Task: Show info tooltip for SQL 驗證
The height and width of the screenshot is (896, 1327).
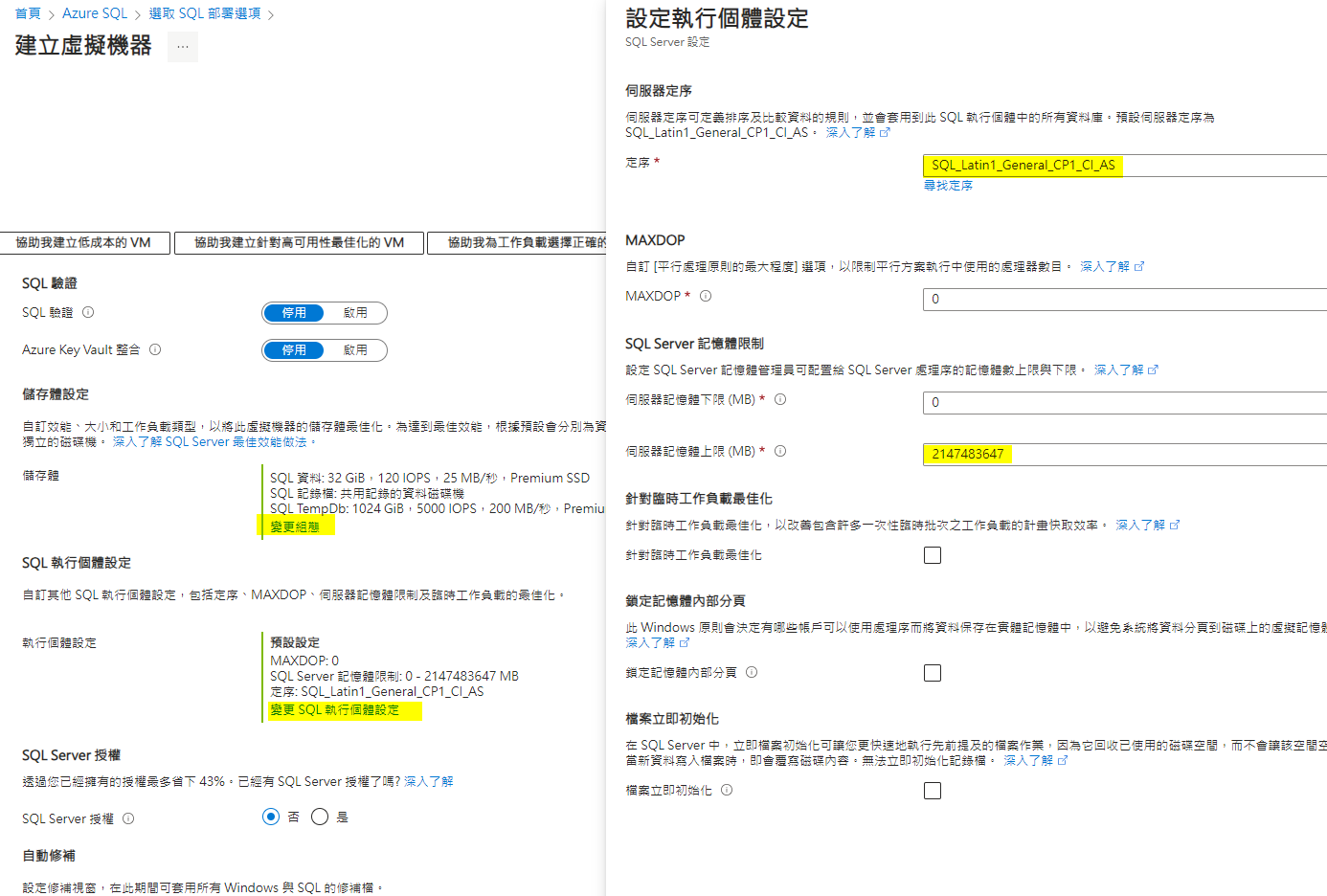Action: point(88,312)
